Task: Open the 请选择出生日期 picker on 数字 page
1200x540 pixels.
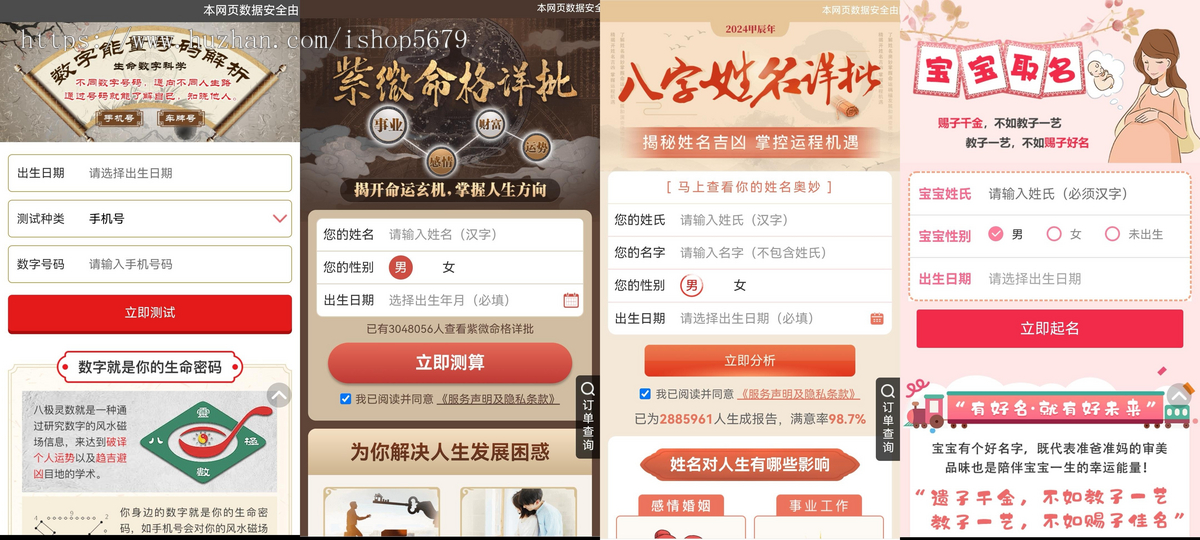Action: tap(150, 173)
